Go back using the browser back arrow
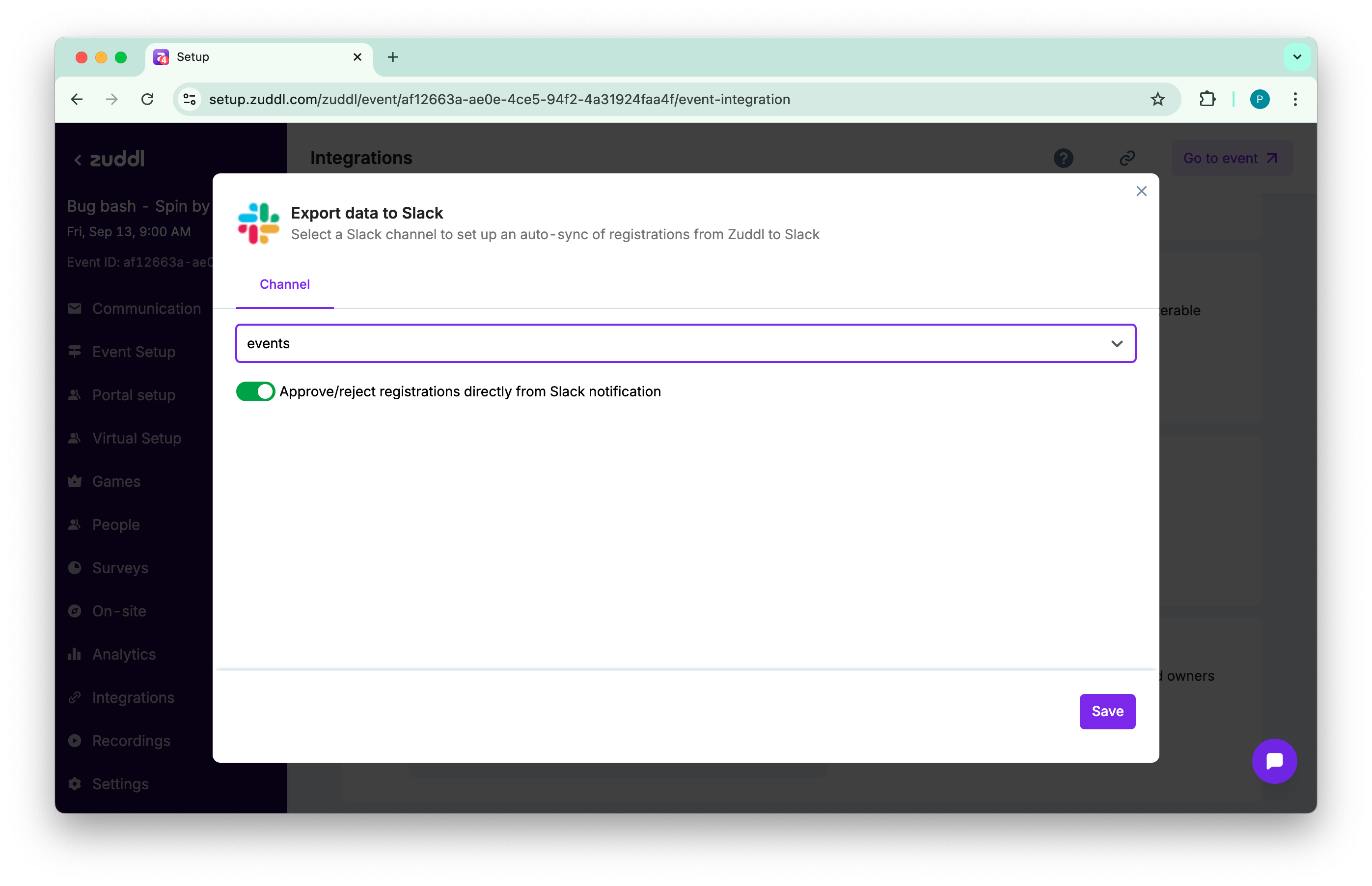This screenshot has width=1372, height=886. point(77,100)
